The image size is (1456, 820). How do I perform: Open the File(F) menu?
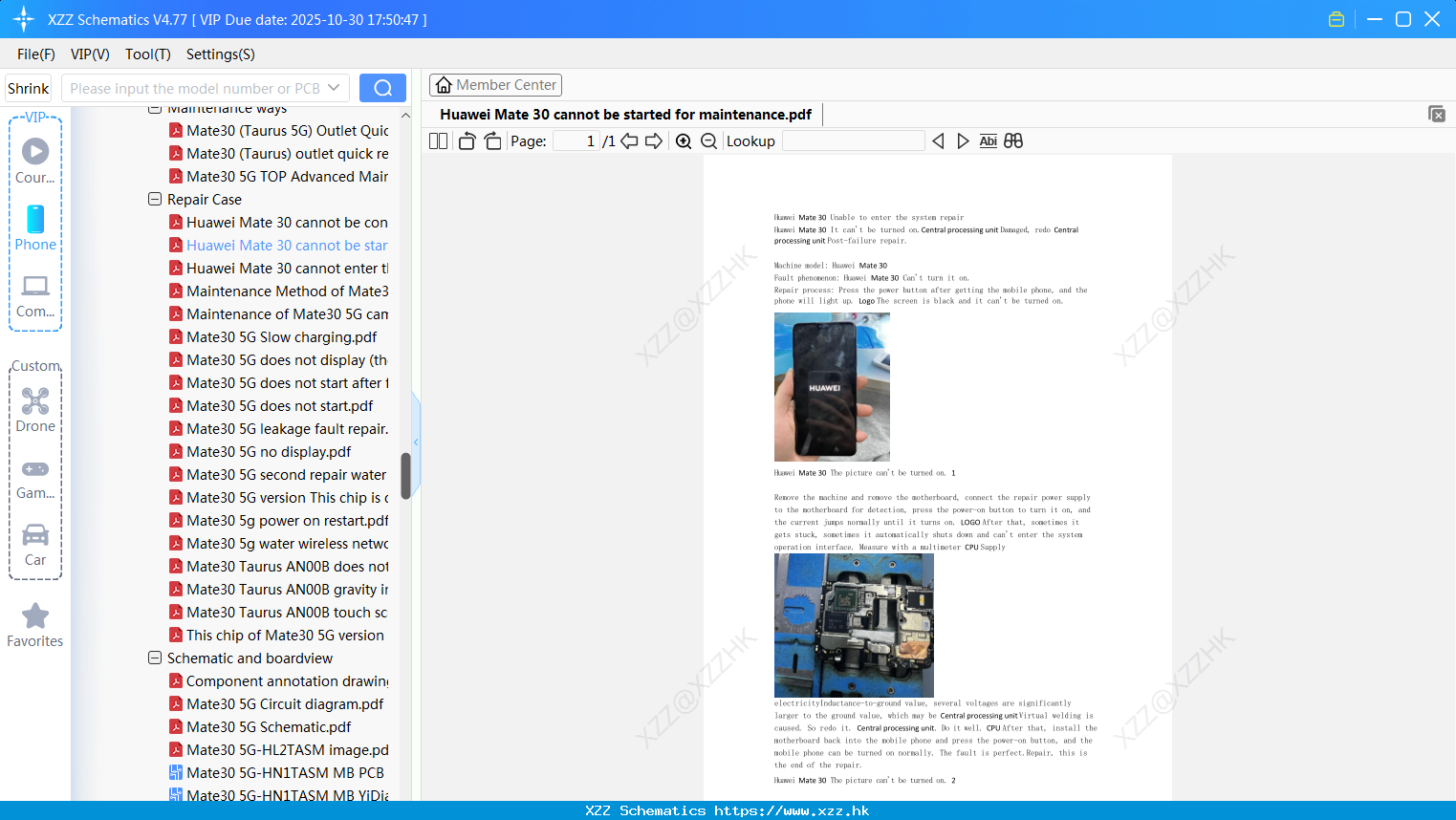[36, 54]
